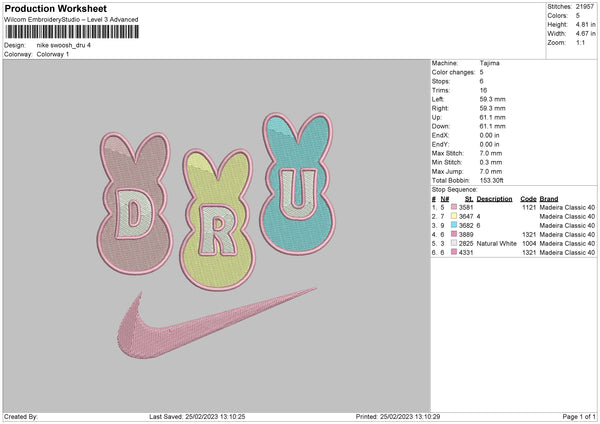Click the pink bunny with letter D
Screen dimensions: 600x424
pos(134,204)
